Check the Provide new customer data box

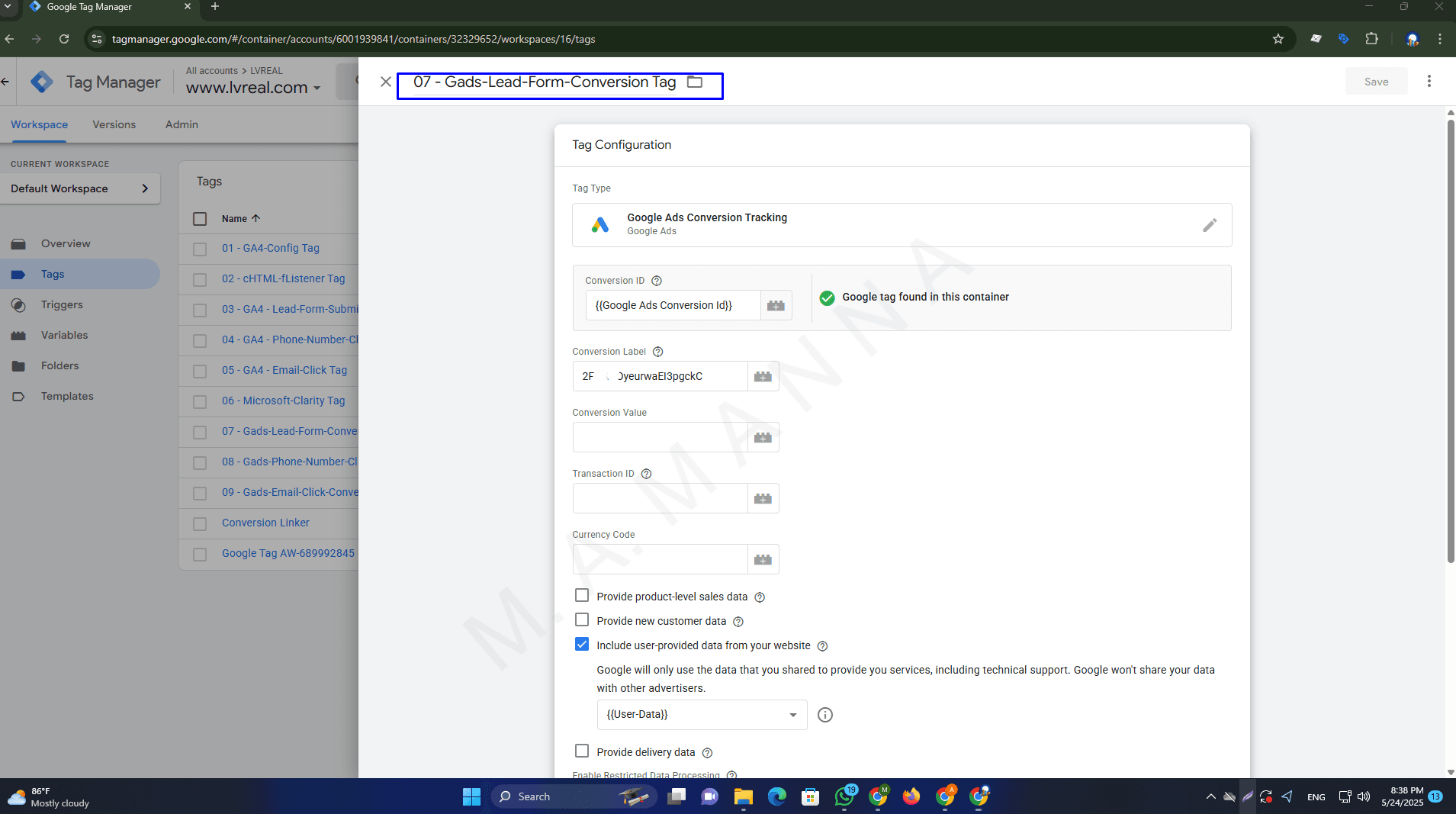(x=582, y=620)
